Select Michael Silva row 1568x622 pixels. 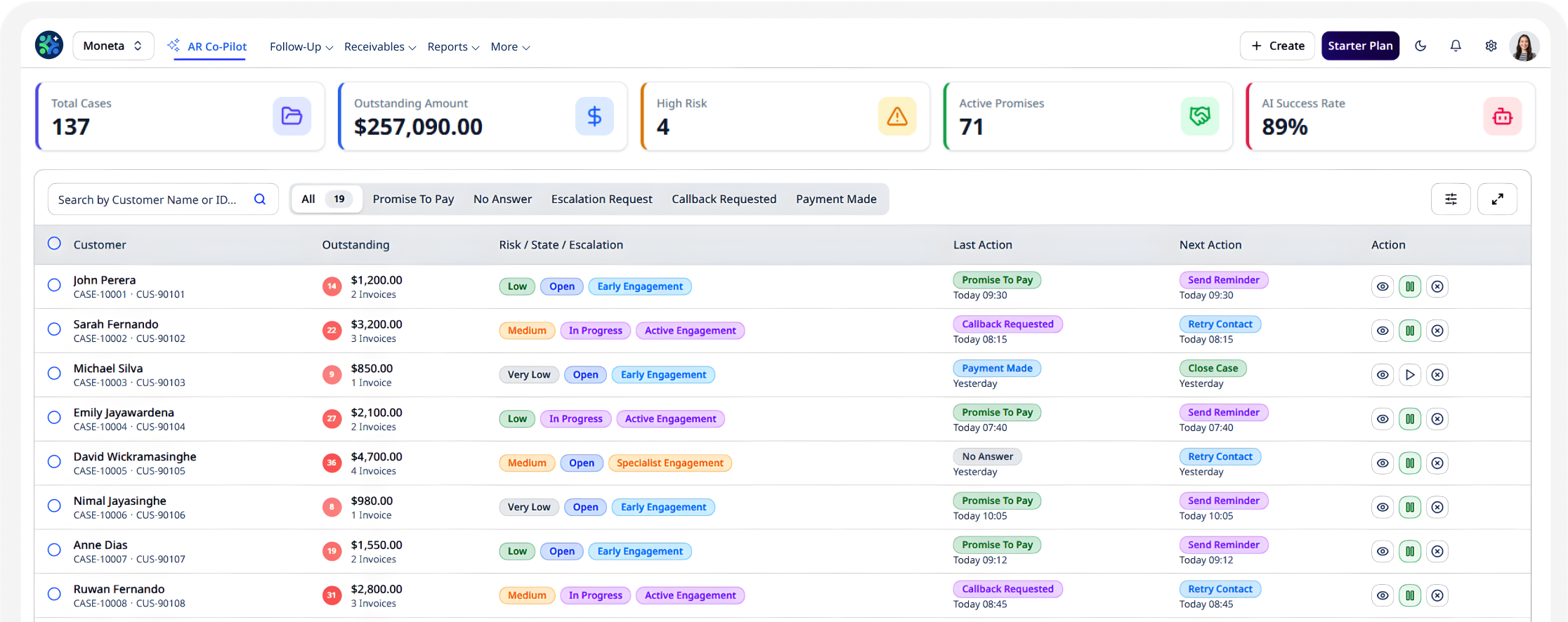(54, 373)
